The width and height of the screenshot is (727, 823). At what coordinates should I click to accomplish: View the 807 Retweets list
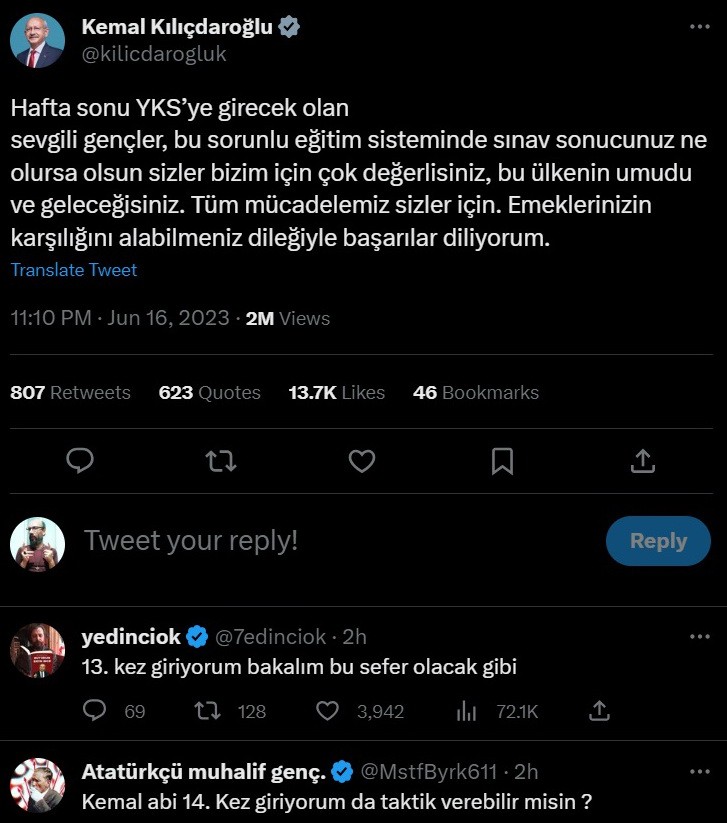coord(70,393)
